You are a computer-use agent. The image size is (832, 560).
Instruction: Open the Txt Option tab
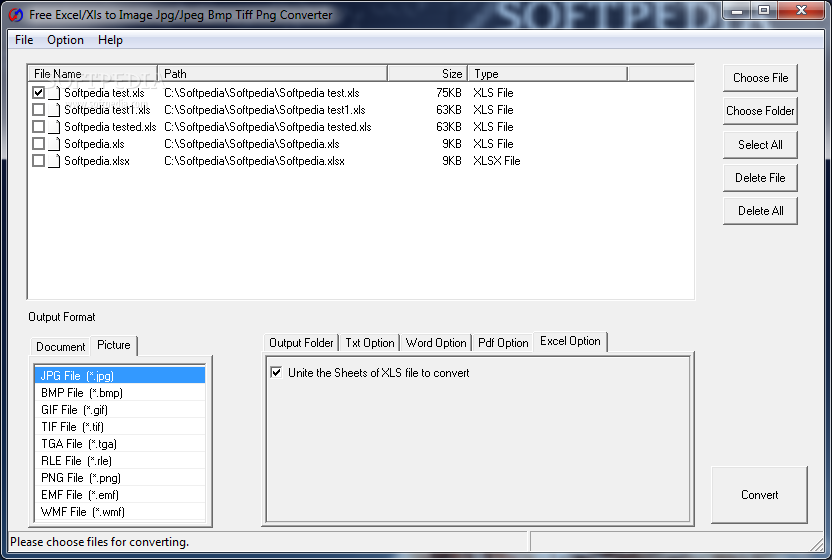[370, 343]
